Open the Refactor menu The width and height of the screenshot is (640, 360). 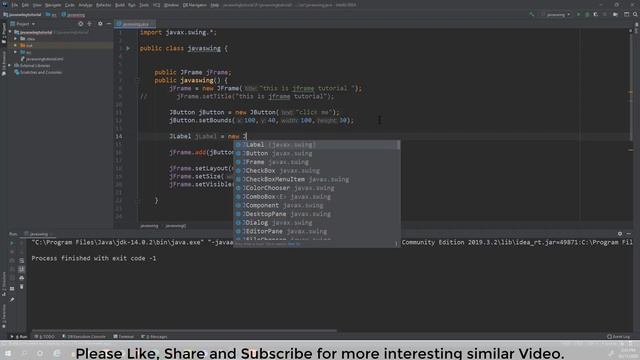tap(103, 5)
